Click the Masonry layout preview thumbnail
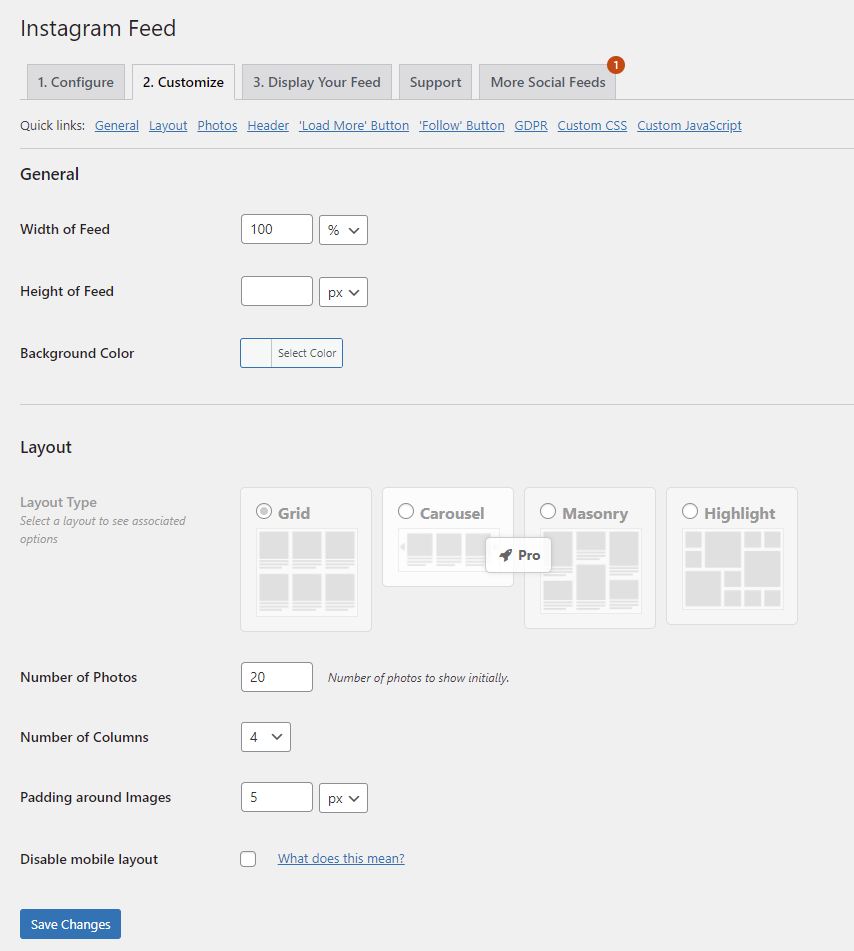854x951 pixels. [591, 571]
